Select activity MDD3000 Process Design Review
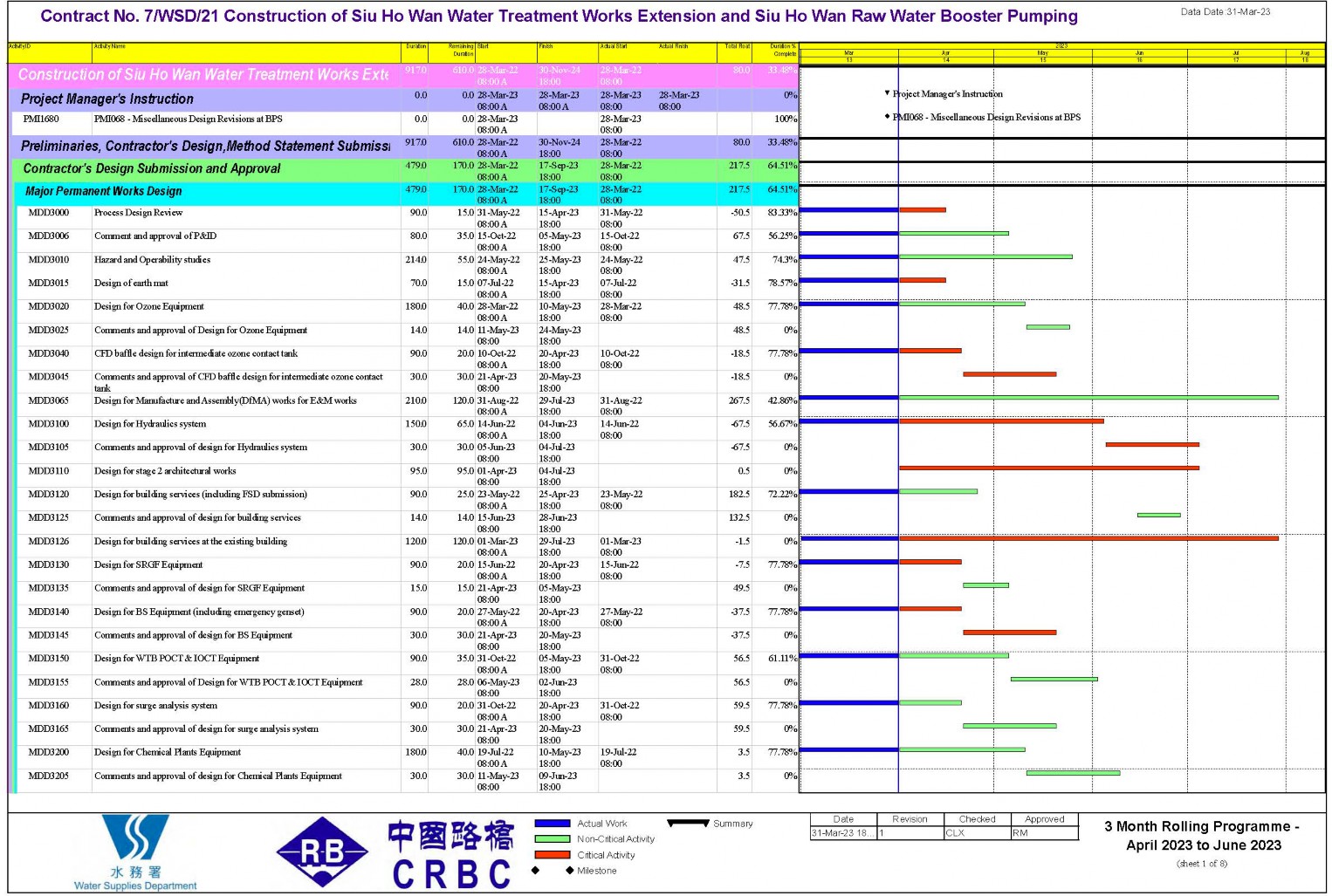The height and width of the screenshot is (896, 1332). [x=408, y=217]
